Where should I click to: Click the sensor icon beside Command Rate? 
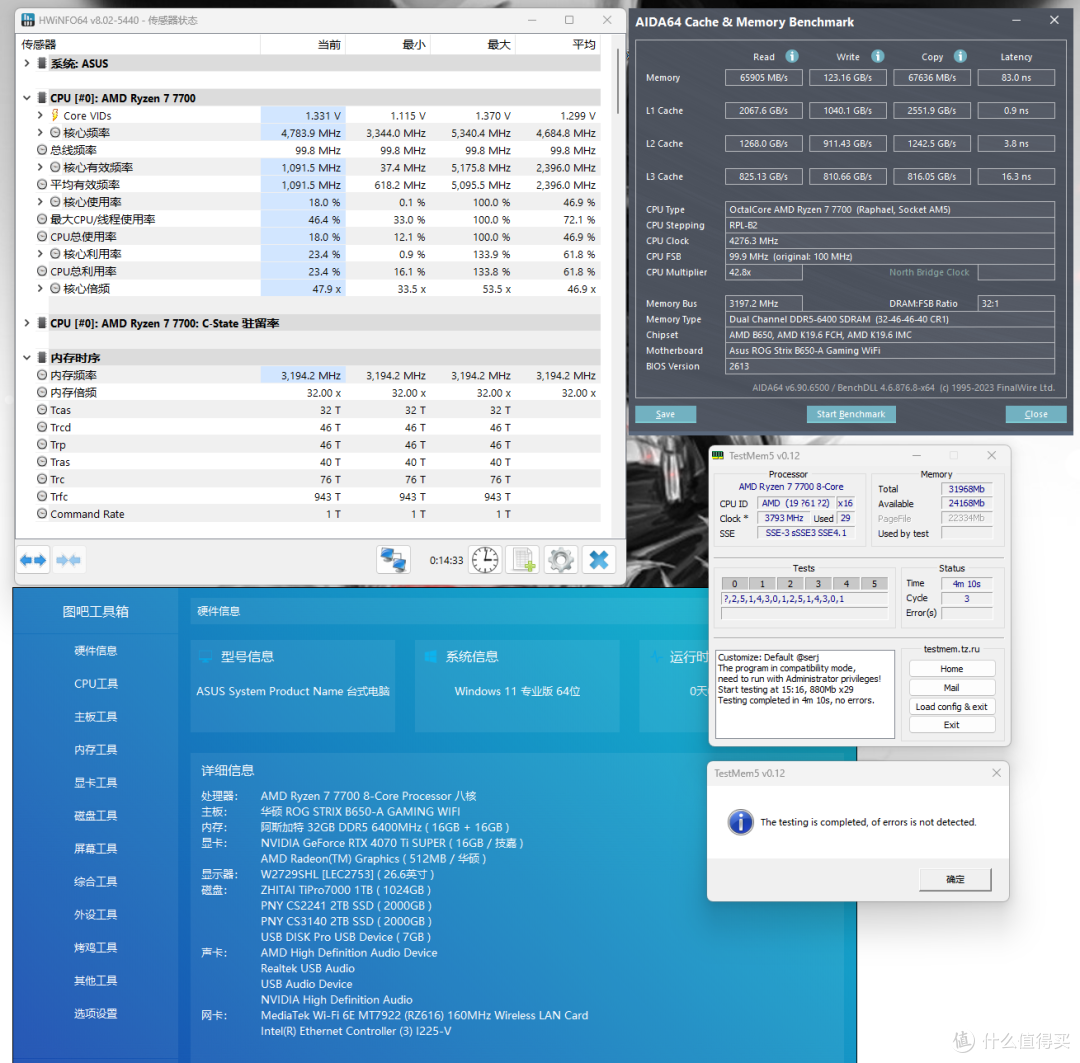(42, 513)
